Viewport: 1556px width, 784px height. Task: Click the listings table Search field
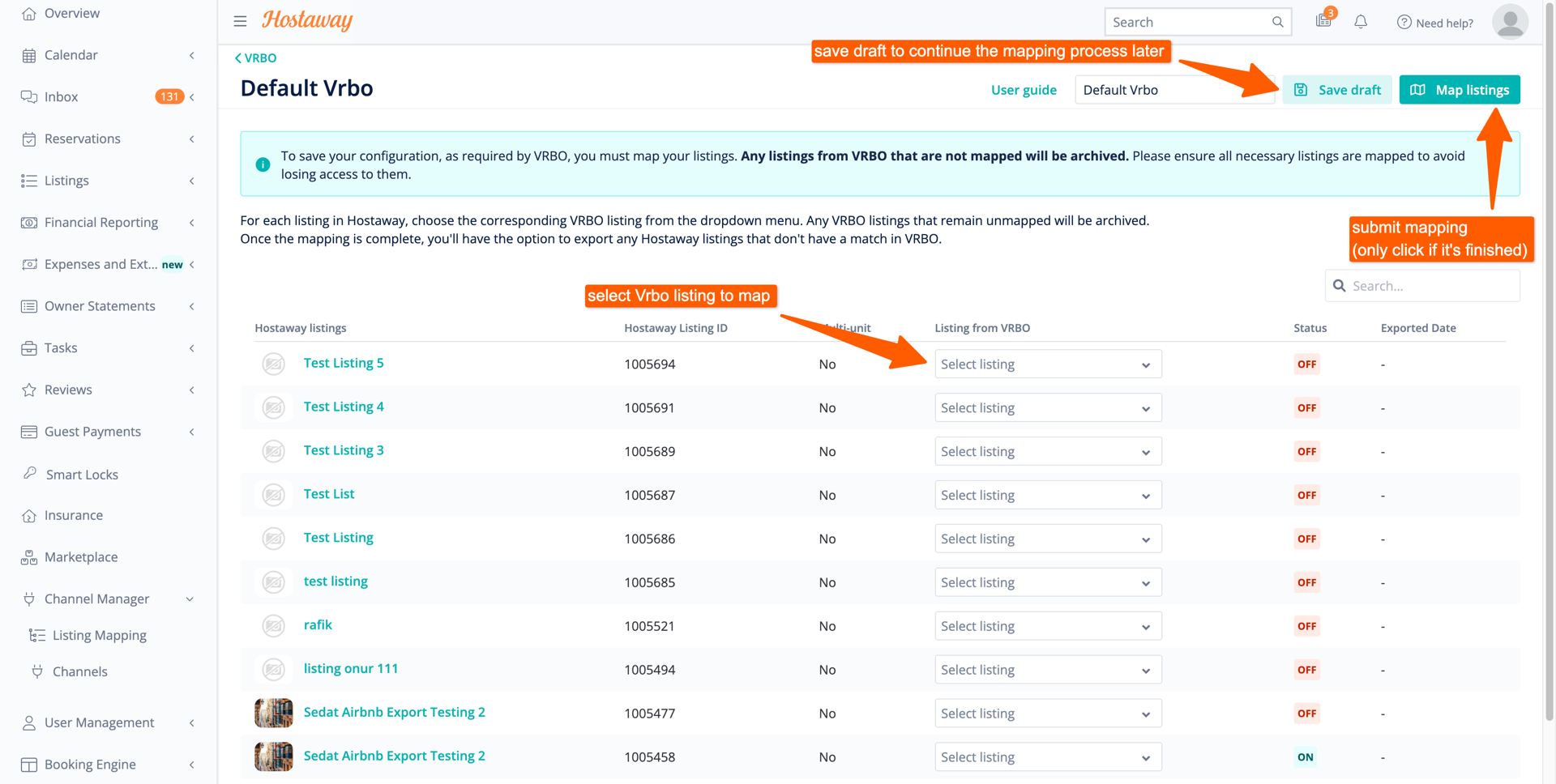(1422, 286)
